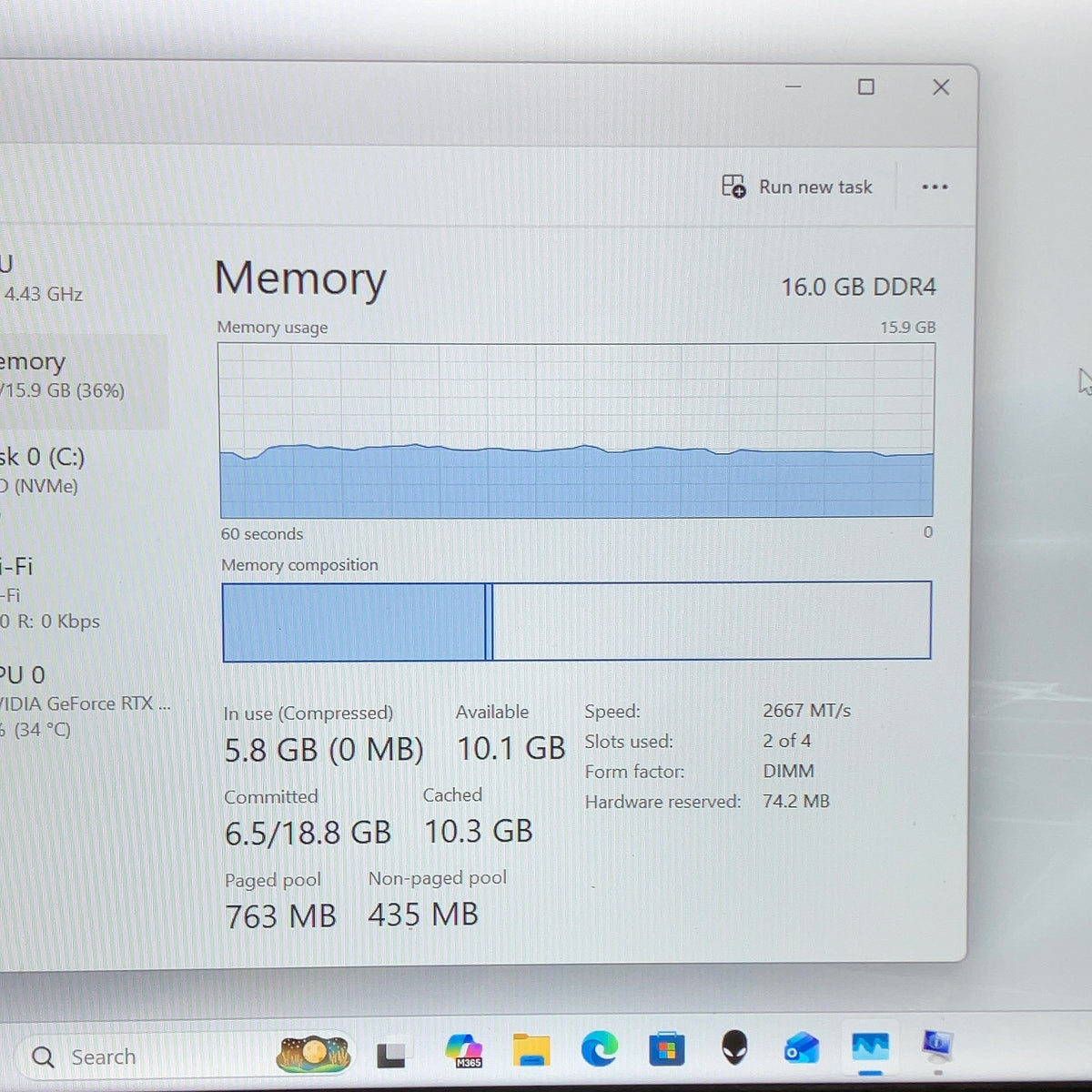The height and width of the screenshot is (1092, 1092).
Task: Click the 16.0 GB DDR4 label
Action: [858, 287]
